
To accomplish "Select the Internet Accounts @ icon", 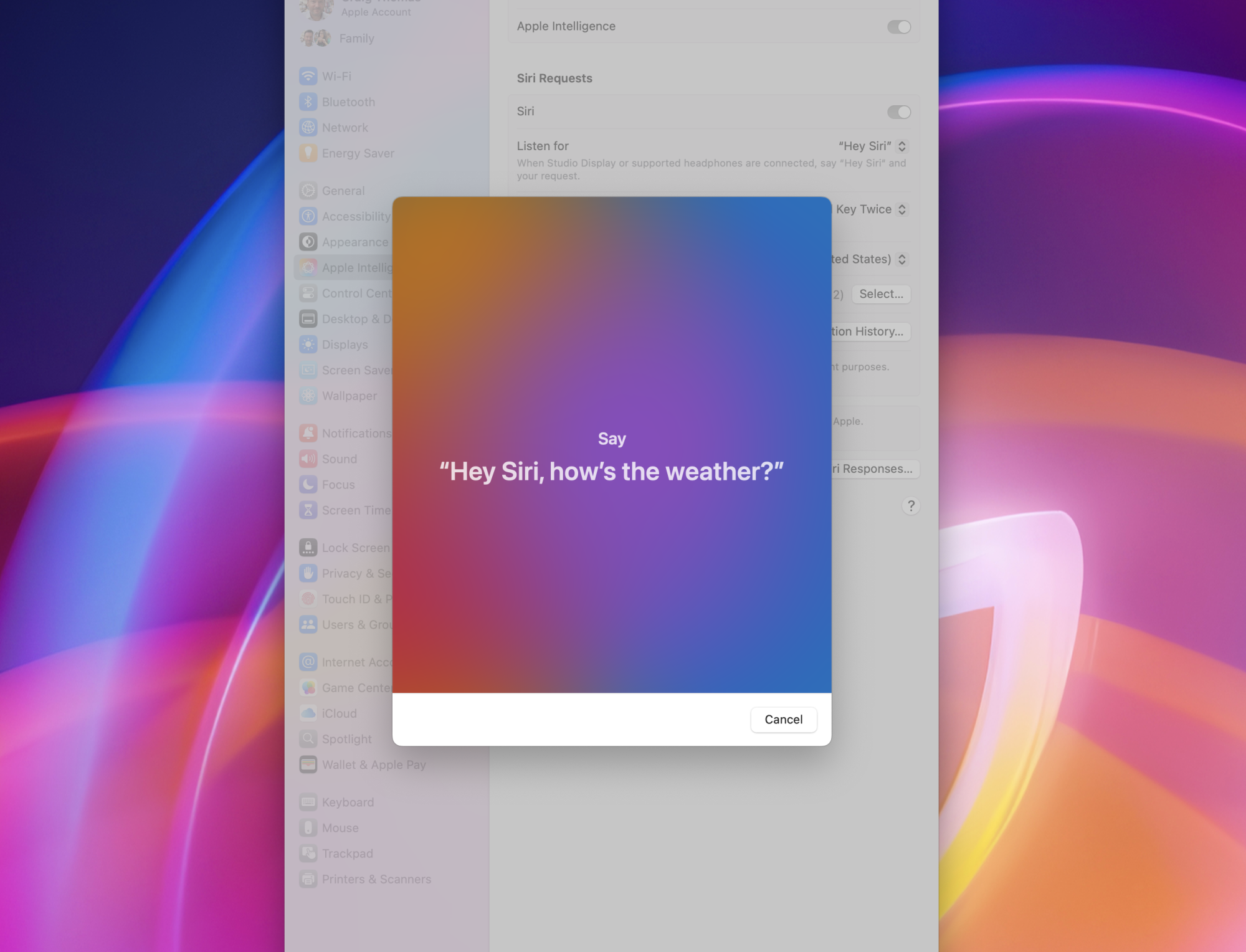I will coord(308,662).
